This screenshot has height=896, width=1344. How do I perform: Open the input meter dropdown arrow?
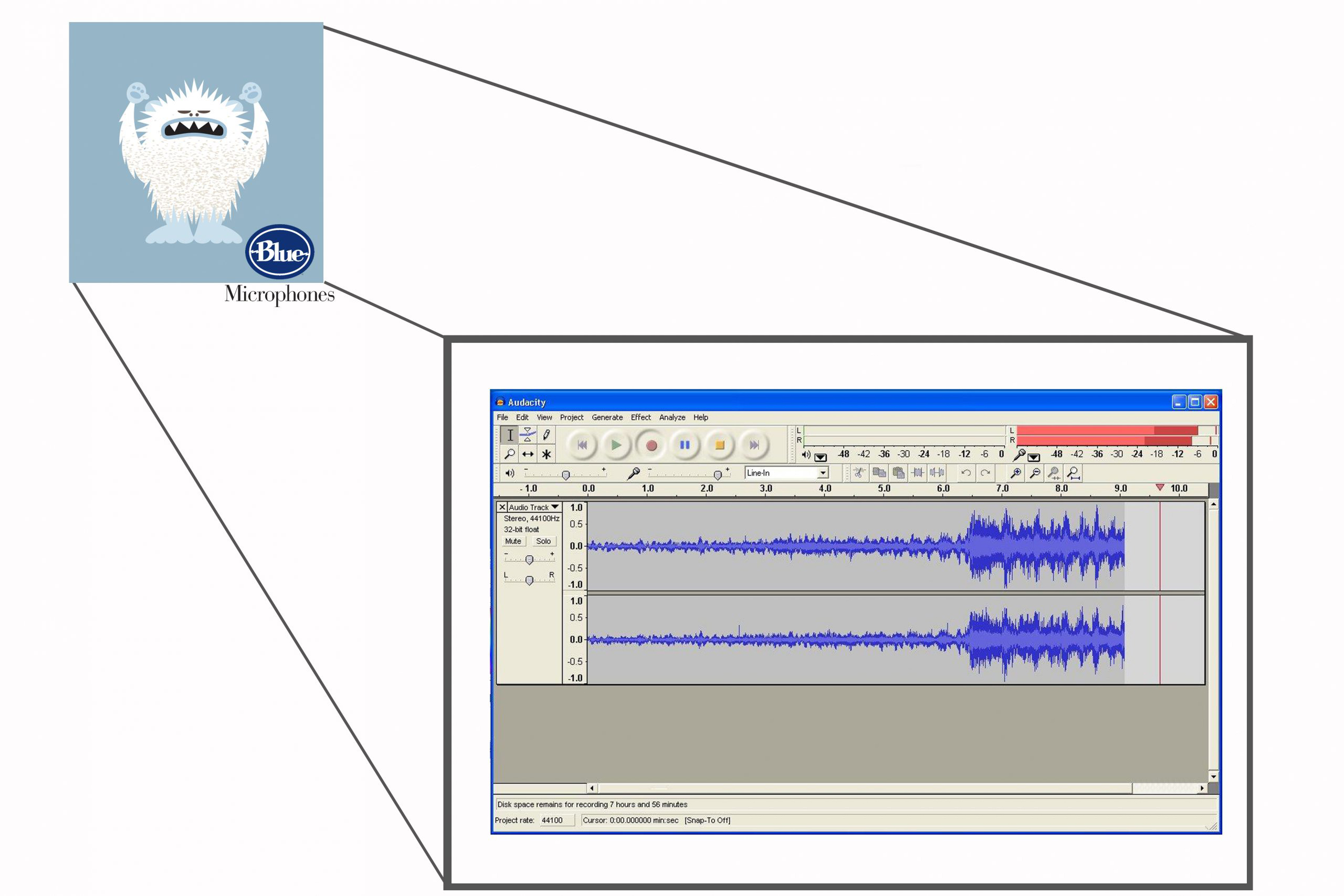1034,457
